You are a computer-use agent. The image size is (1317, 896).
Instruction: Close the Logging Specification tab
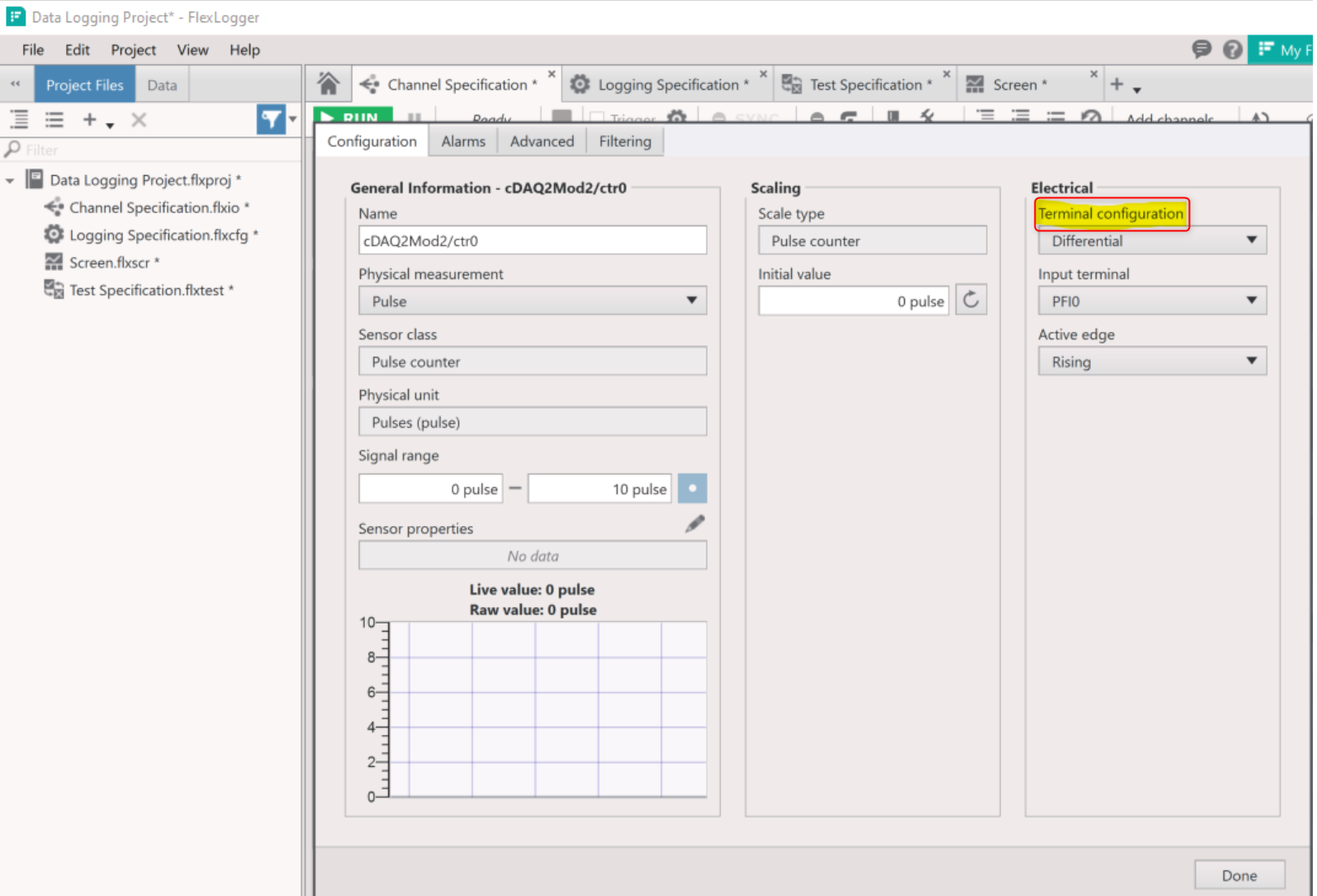point(763,74)
